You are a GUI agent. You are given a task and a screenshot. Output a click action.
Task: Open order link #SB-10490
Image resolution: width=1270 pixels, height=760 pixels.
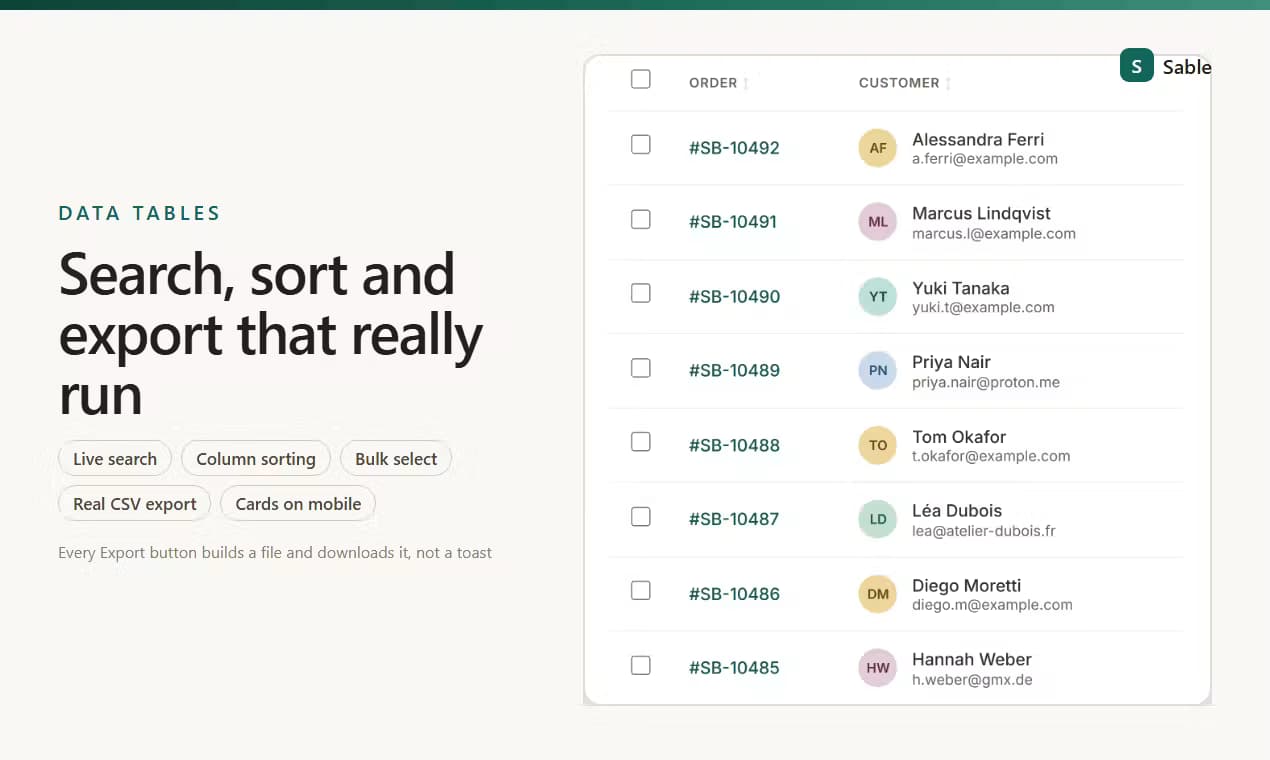[x=734, y=297]
